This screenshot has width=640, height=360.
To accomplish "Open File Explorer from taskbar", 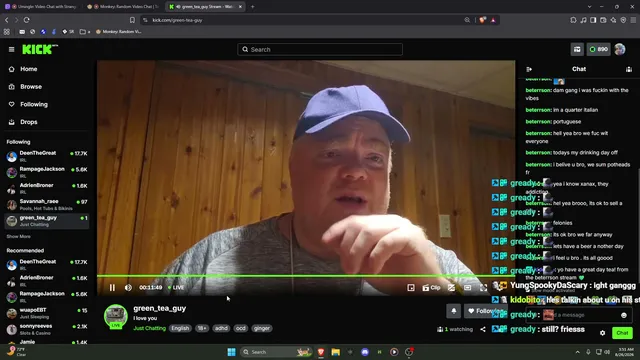I will 336,352.
